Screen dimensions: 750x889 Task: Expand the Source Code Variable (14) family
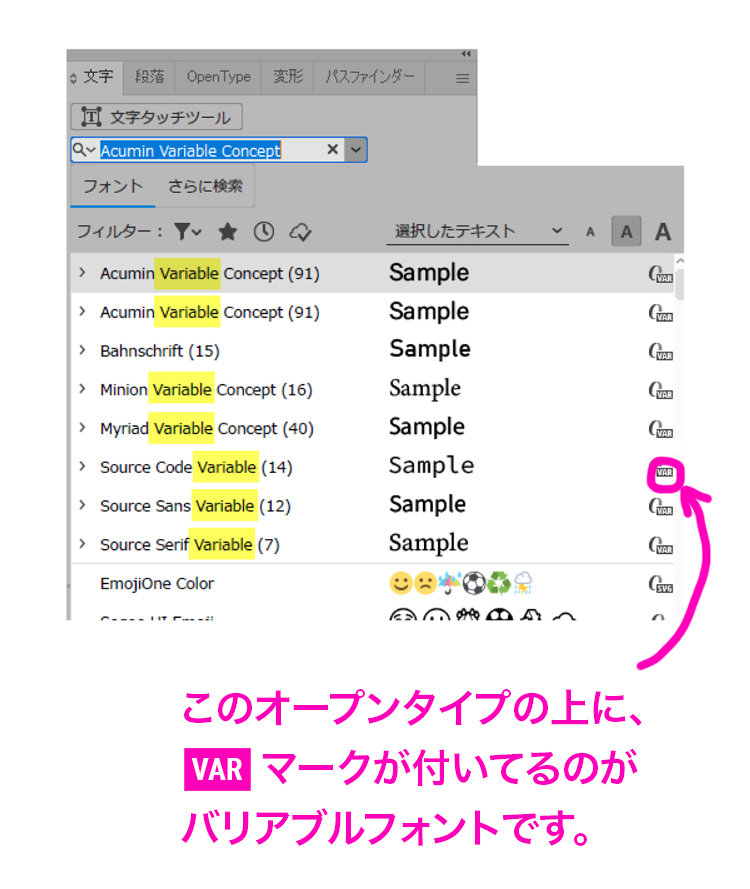pyautogui.click(x=83, y=467)
